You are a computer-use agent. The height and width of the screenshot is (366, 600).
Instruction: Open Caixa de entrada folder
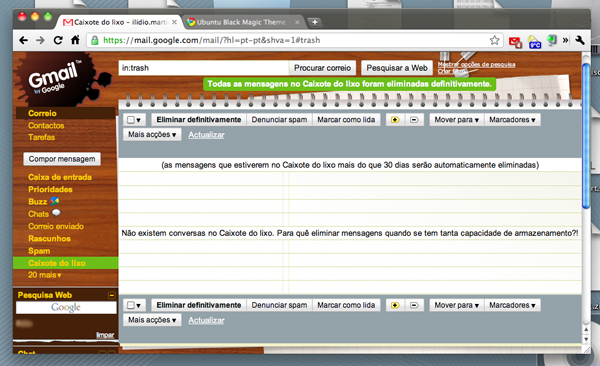coord(60,177)
